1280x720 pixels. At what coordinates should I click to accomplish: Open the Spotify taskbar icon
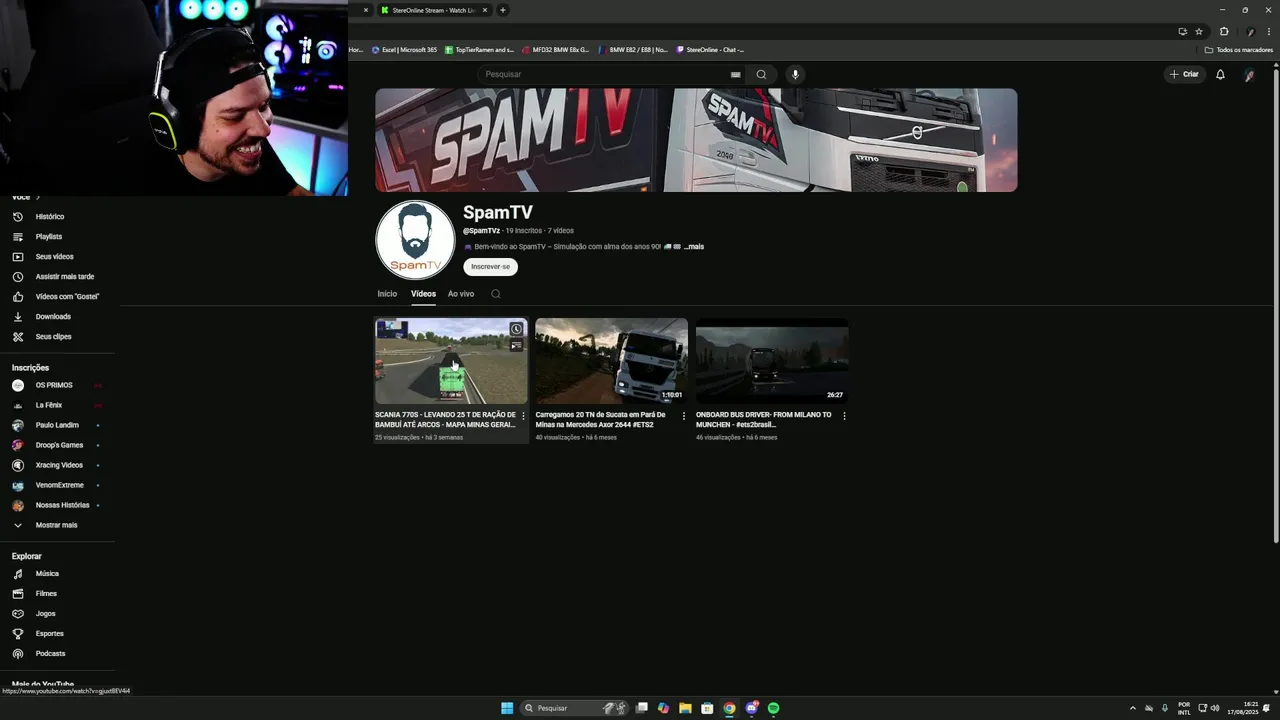[x=773, y=708]
